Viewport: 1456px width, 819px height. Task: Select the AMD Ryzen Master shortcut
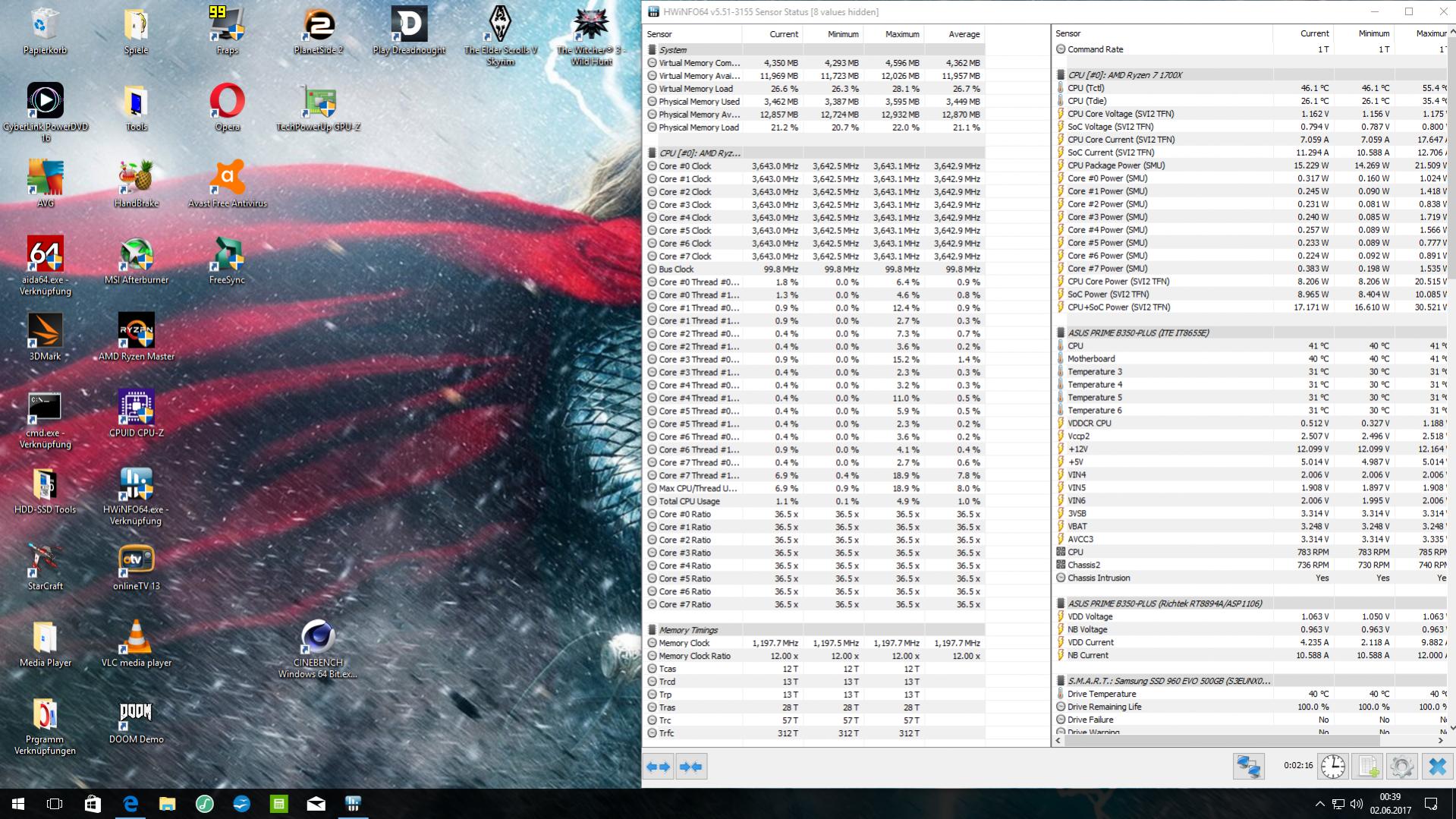pos(136,337)
